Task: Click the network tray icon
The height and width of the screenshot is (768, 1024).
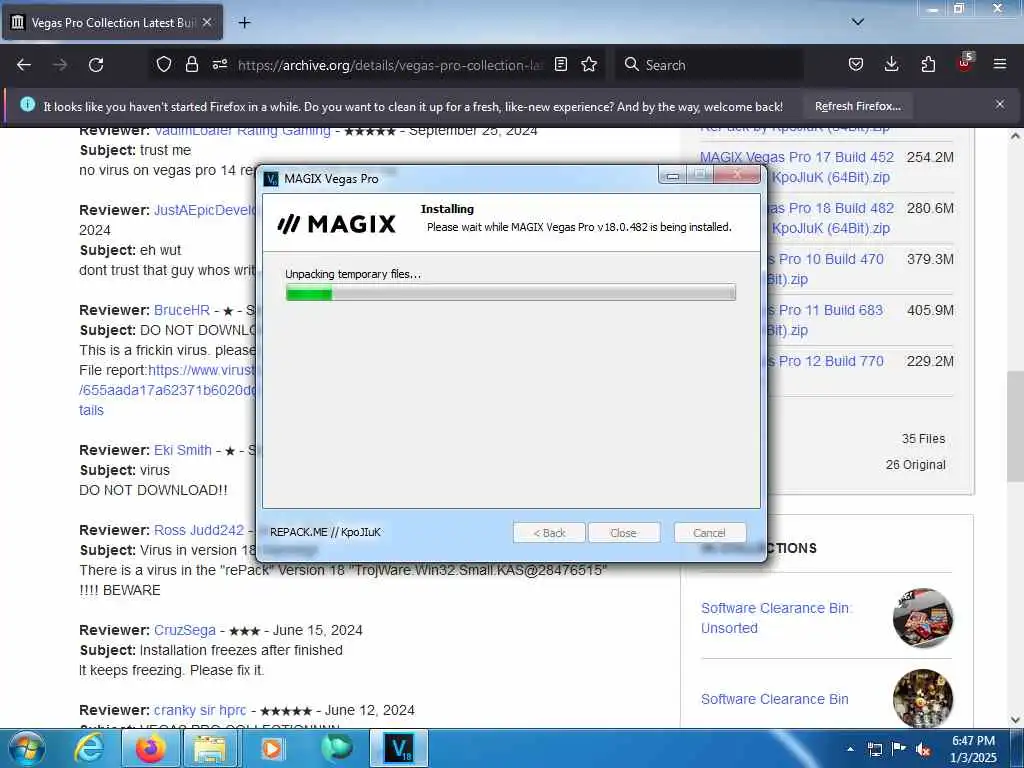Action: click(x=874, y=749)
